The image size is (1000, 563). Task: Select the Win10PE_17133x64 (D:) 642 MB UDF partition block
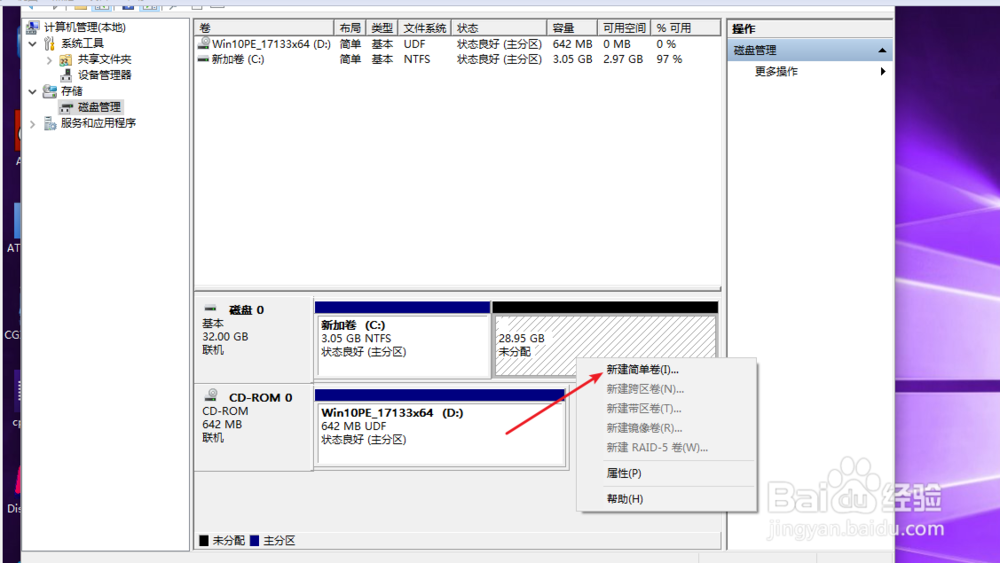[x=440, y=427]
